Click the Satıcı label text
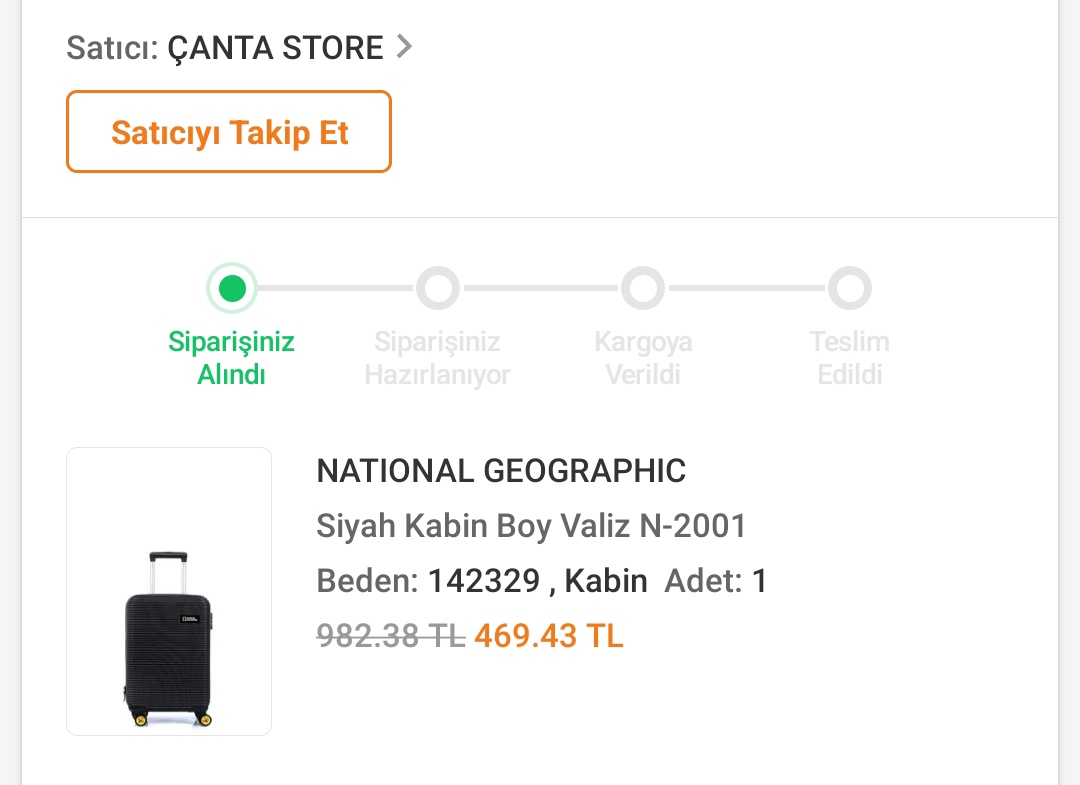 [112, 47]
